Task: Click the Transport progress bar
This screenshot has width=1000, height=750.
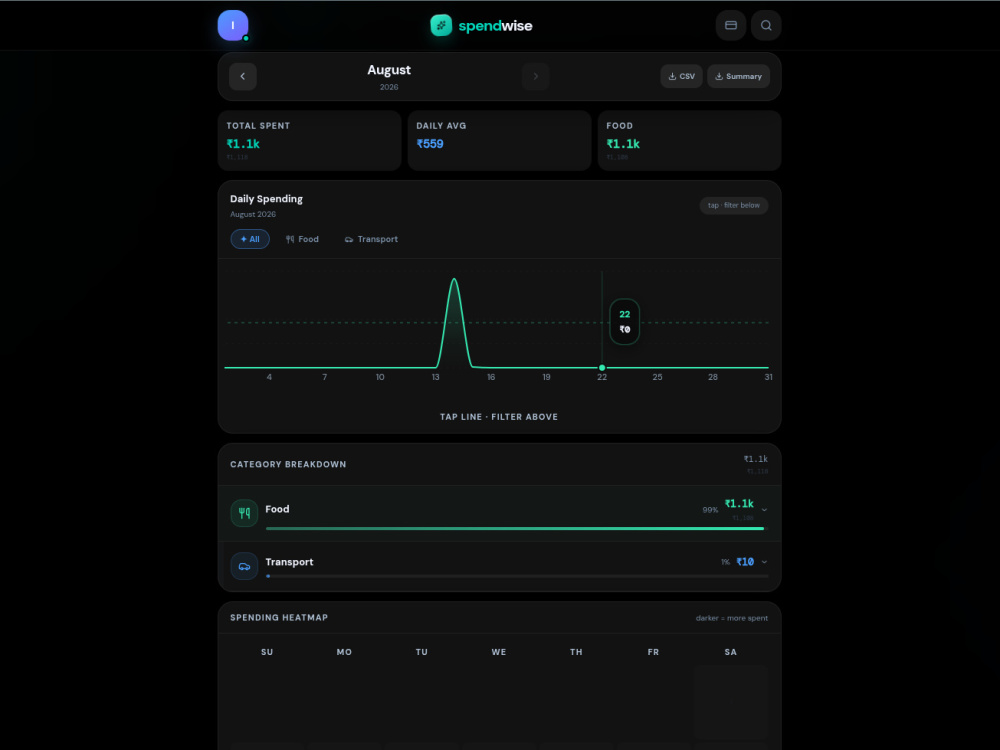Action: (517, 576)
